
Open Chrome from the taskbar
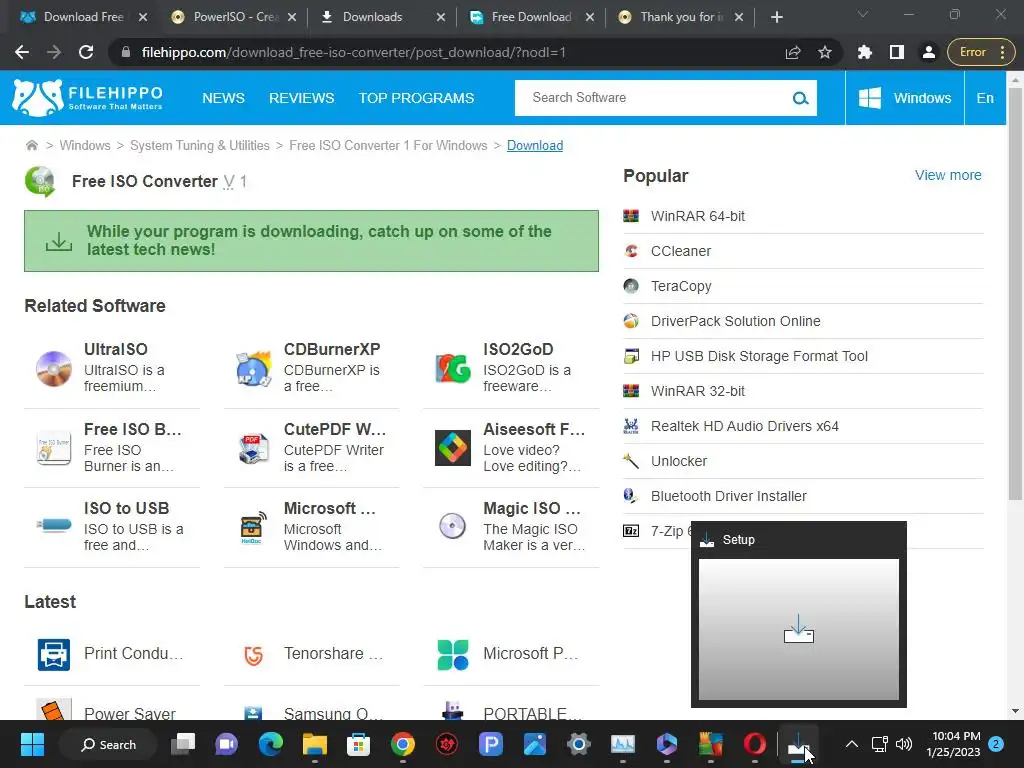coord(403,744)
